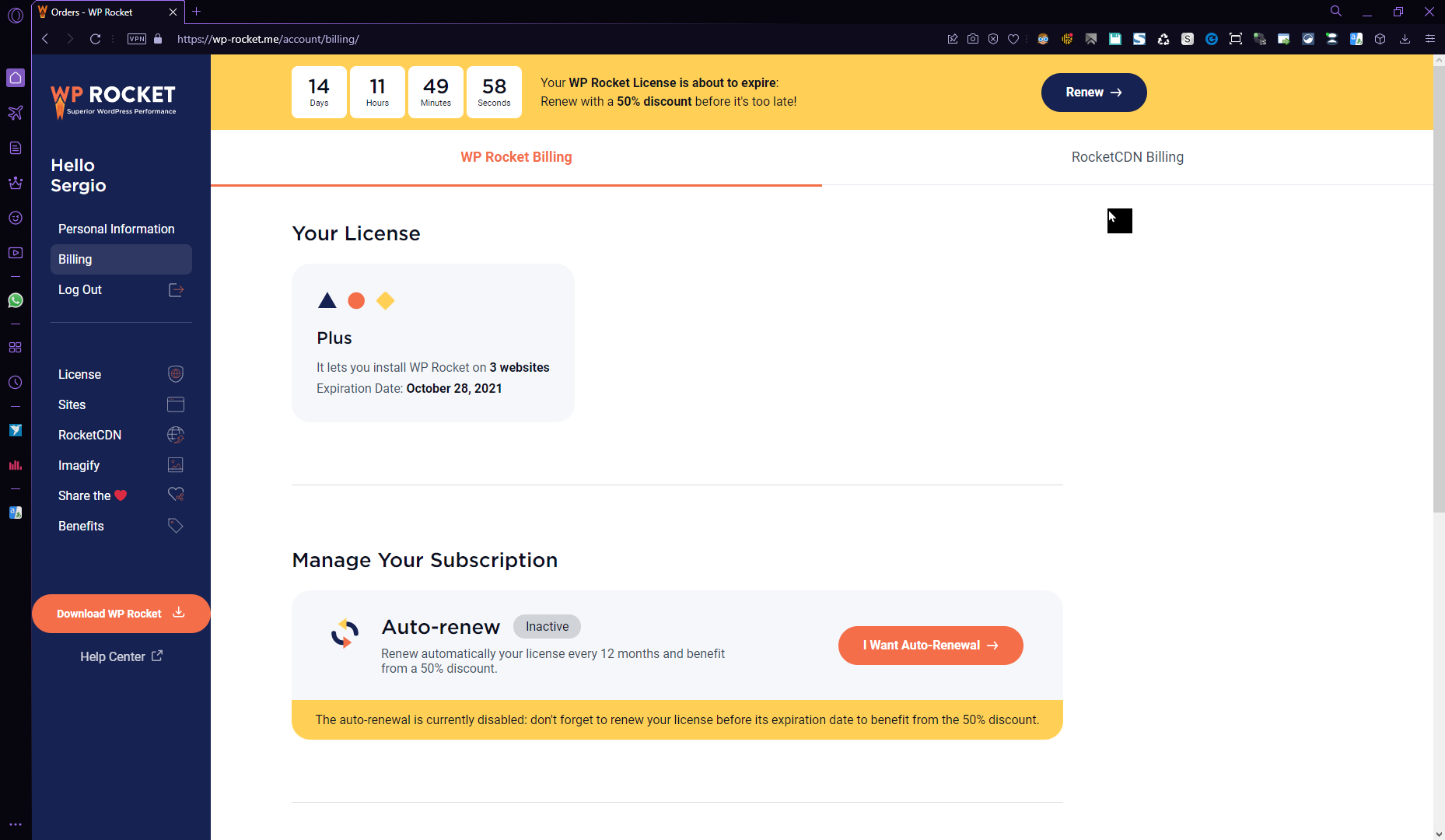1445x840 pixels.
Task: Open the blue circular C extension
Action: (x=1212, y=39)
